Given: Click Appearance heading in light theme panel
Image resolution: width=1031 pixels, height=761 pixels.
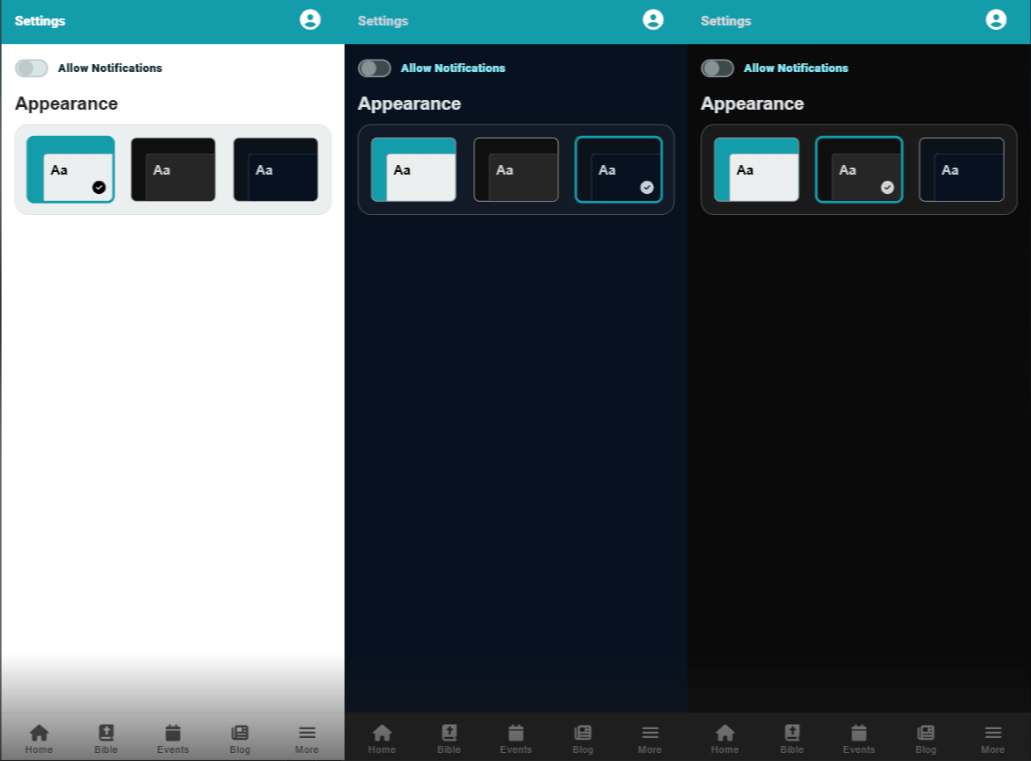Looking at the screenshot, I should pos(66,104).
